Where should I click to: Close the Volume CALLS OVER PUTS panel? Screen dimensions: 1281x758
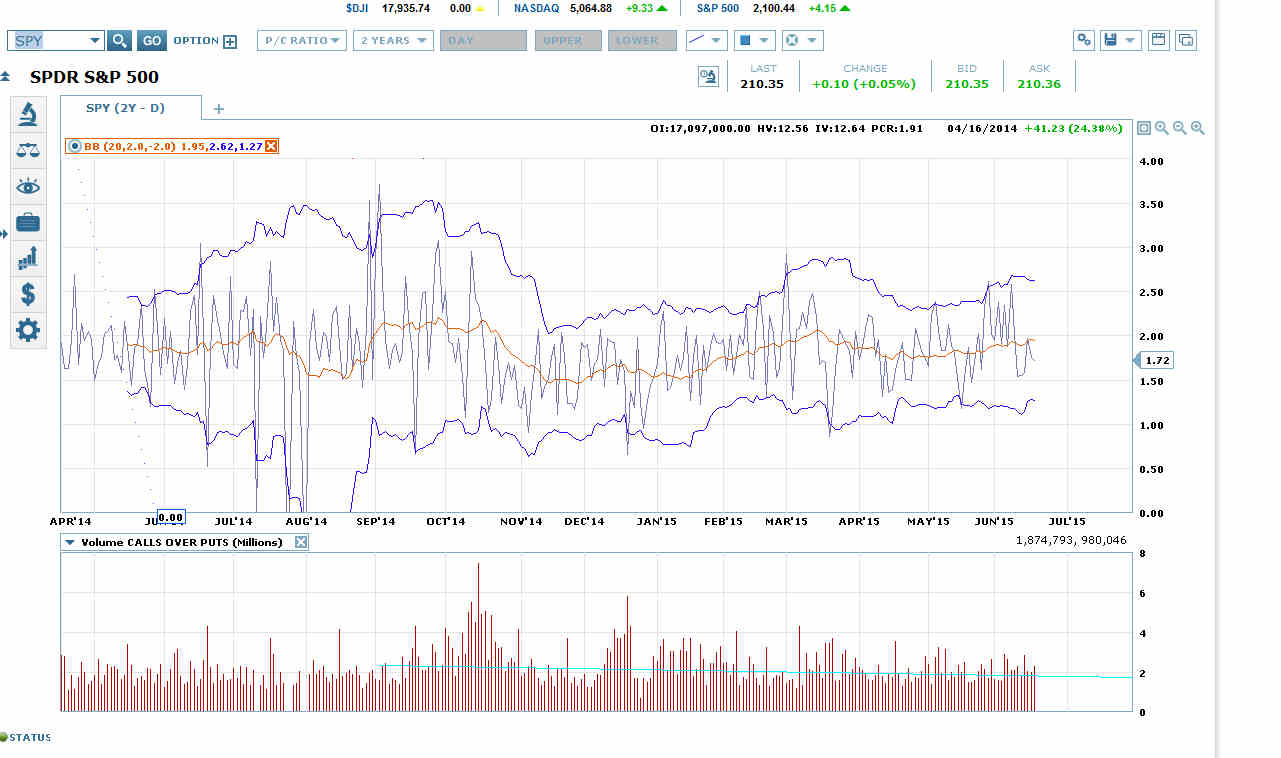point(301,542)
